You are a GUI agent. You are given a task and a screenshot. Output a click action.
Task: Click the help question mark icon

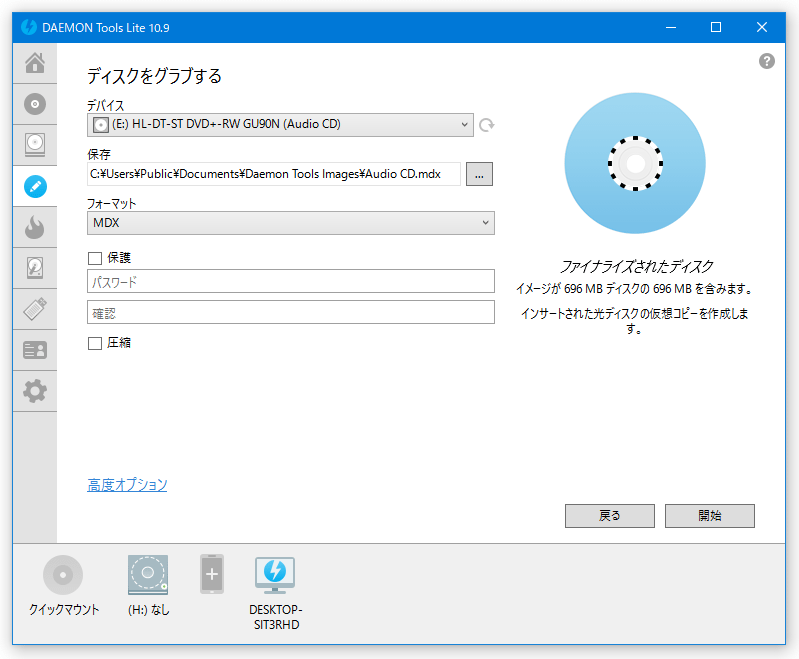coord(766,61)
